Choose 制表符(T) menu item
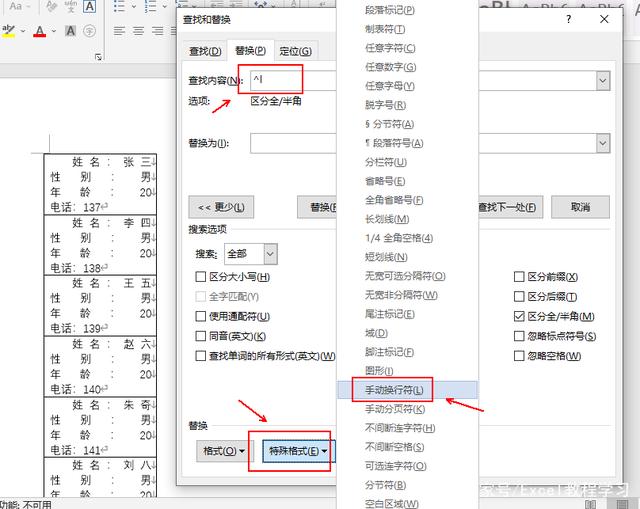The height and width of the screenshot is (509, 640). click(x=407, y=29)
